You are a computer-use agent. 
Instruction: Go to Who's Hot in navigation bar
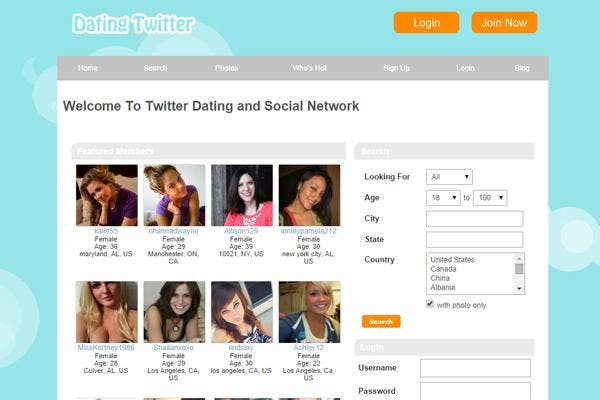pos(310,68)
